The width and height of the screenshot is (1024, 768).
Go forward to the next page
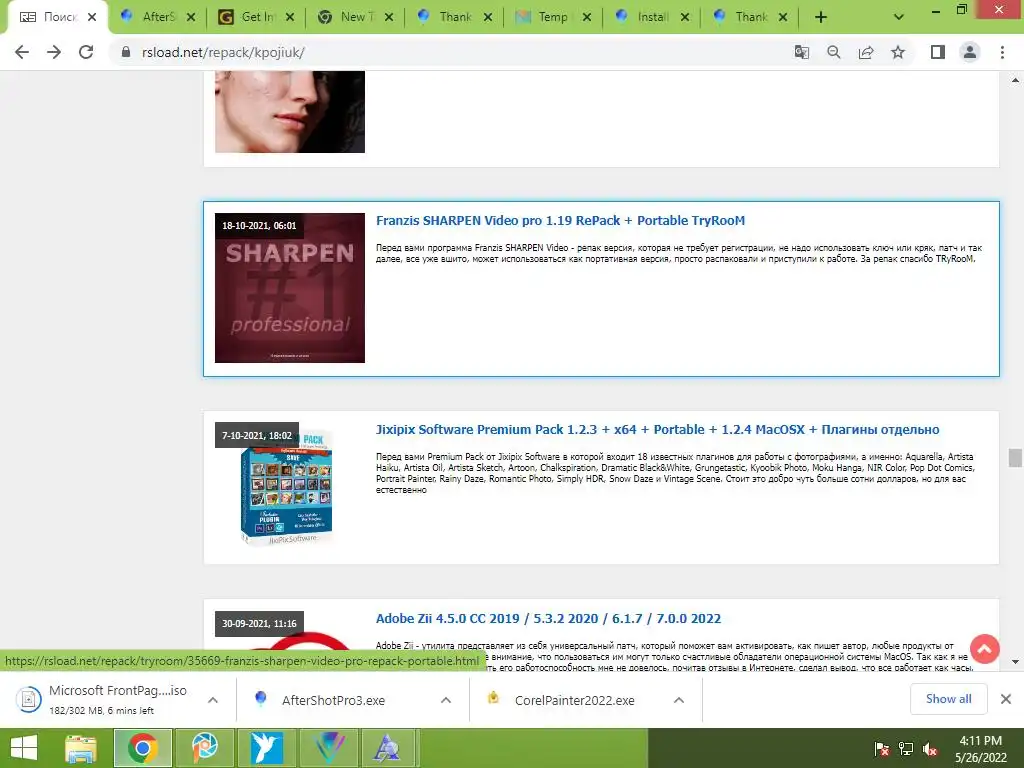(54, 52)
